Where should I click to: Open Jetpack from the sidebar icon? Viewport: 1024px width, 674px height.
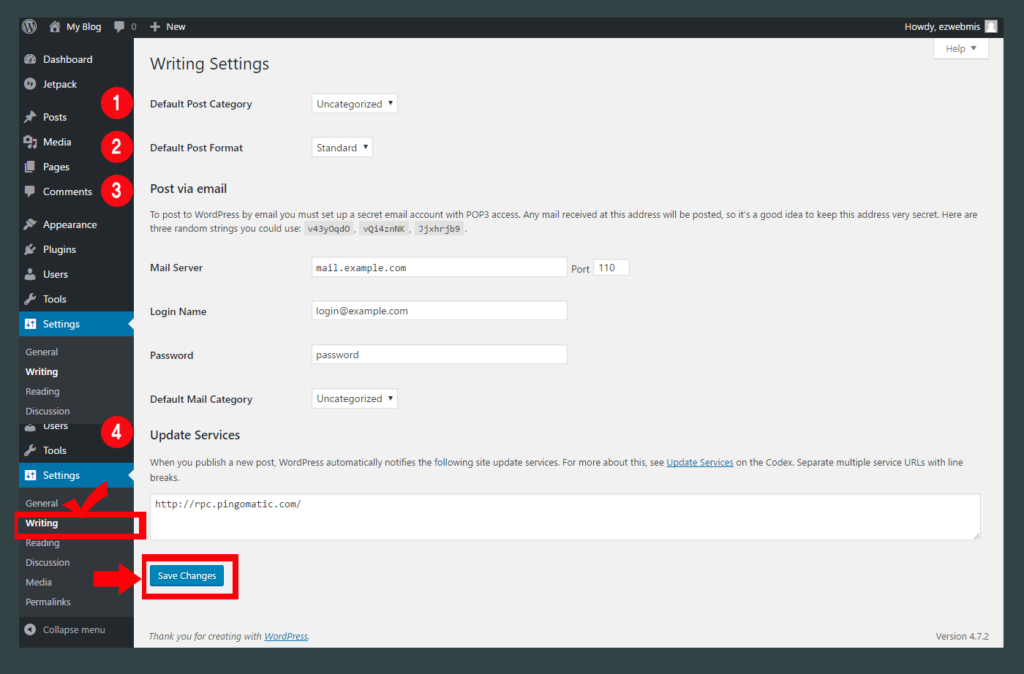(x=30, y=84)
